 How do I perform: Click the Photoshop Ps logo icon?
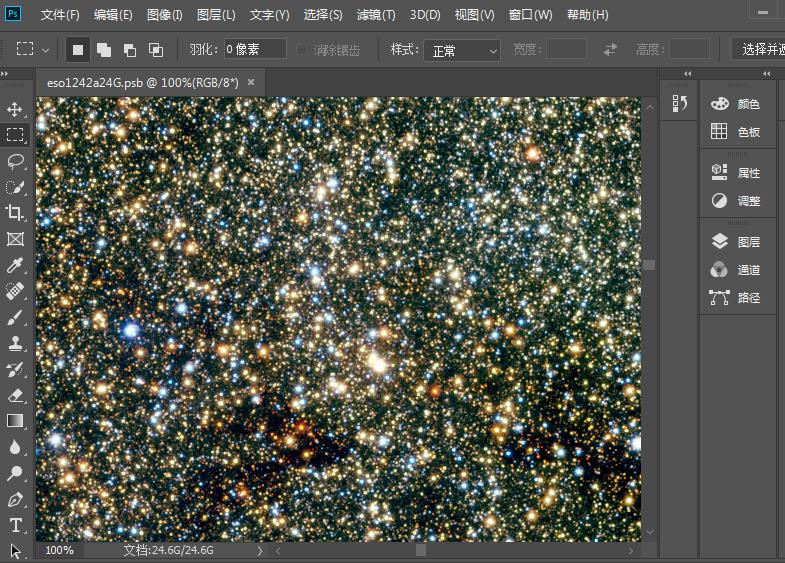tap(13, 14)
